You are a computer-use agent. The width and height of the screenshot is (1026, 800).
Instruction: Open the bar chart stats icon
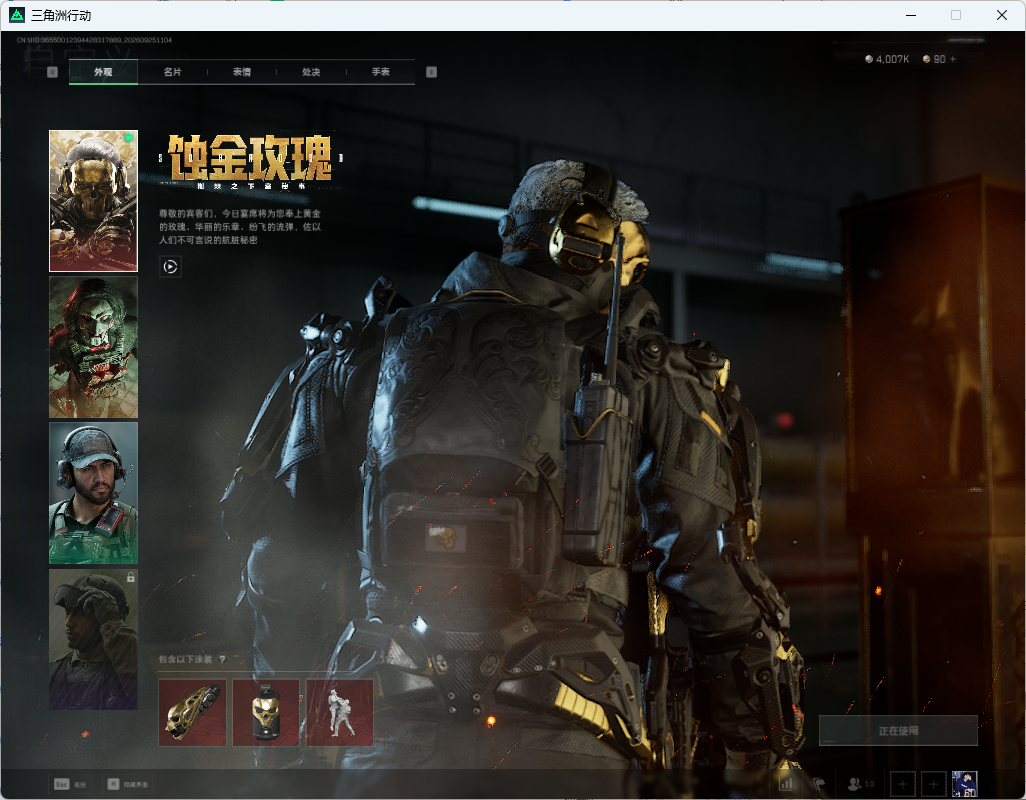786,783
